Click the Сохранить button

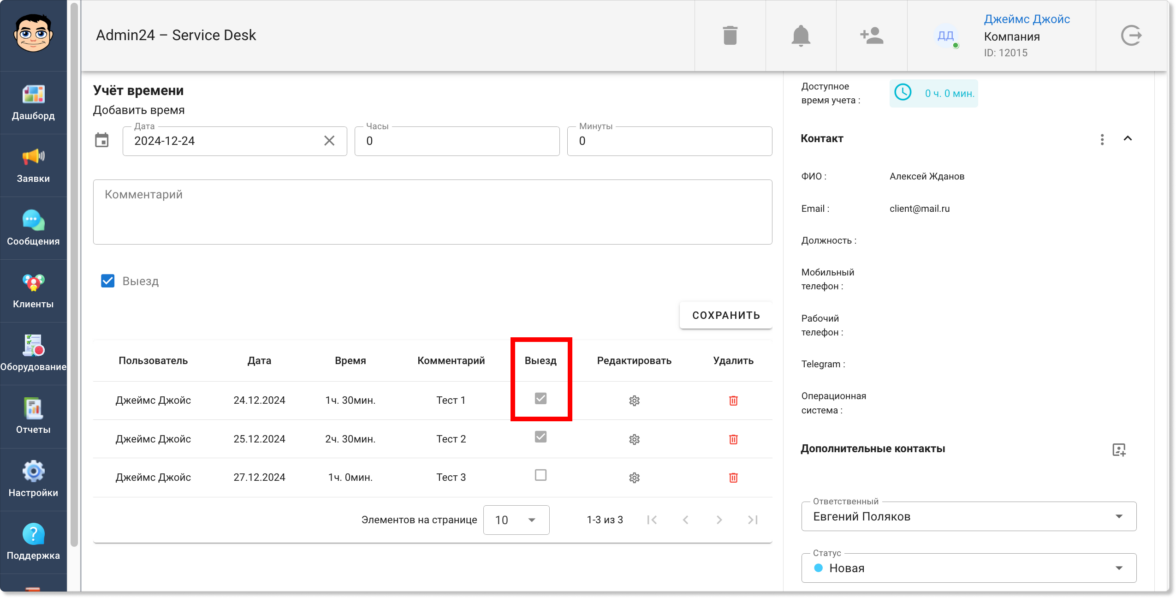[725, 315]
